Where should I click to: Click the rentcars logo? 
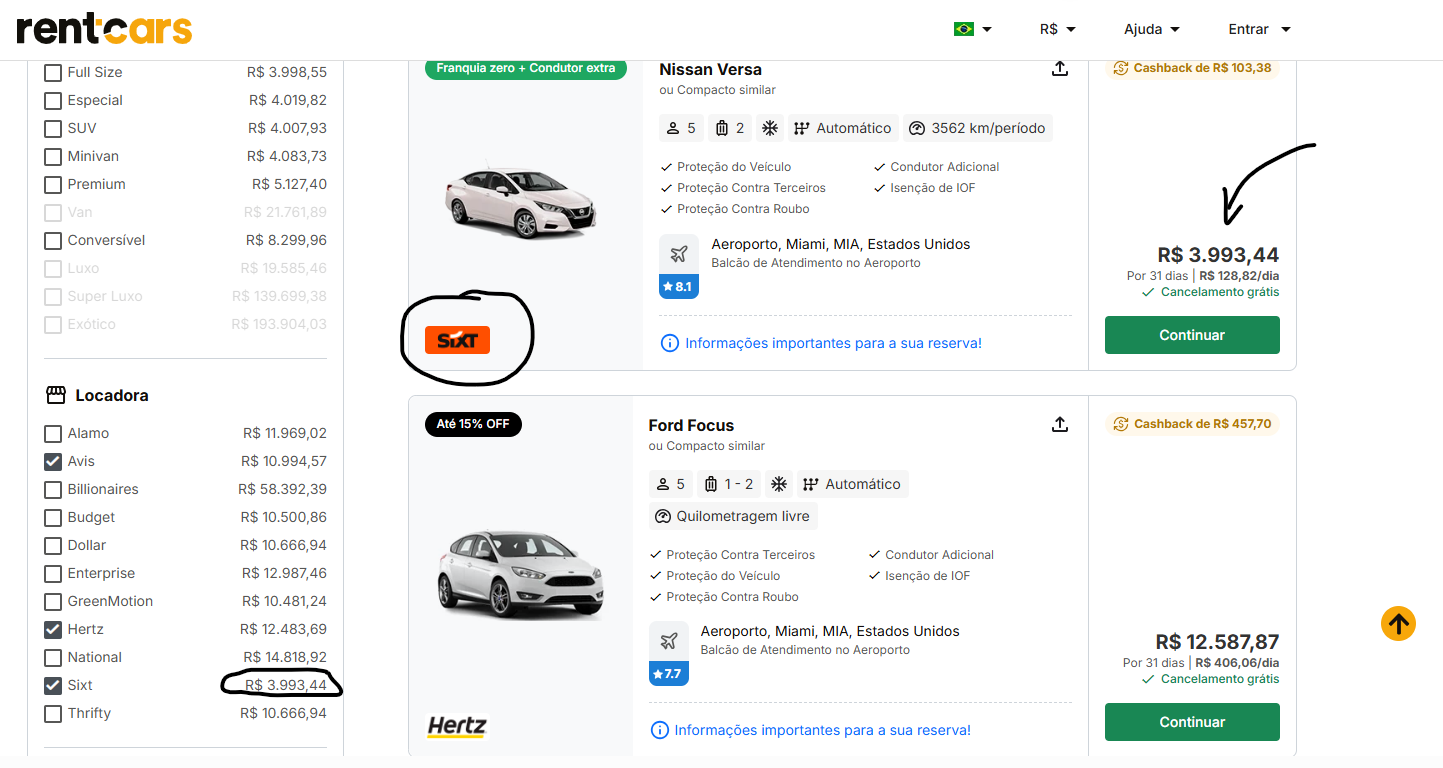(x=104, y=29)
